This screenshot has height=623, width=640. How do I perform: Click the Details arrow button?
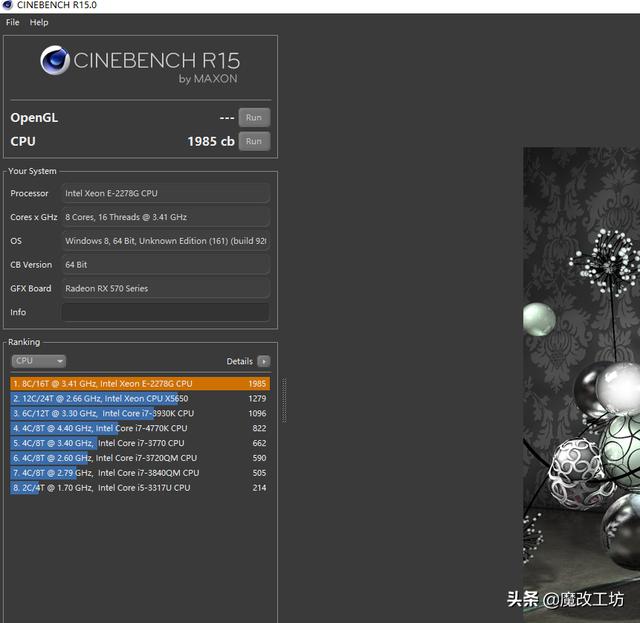[x=264, y=361]
